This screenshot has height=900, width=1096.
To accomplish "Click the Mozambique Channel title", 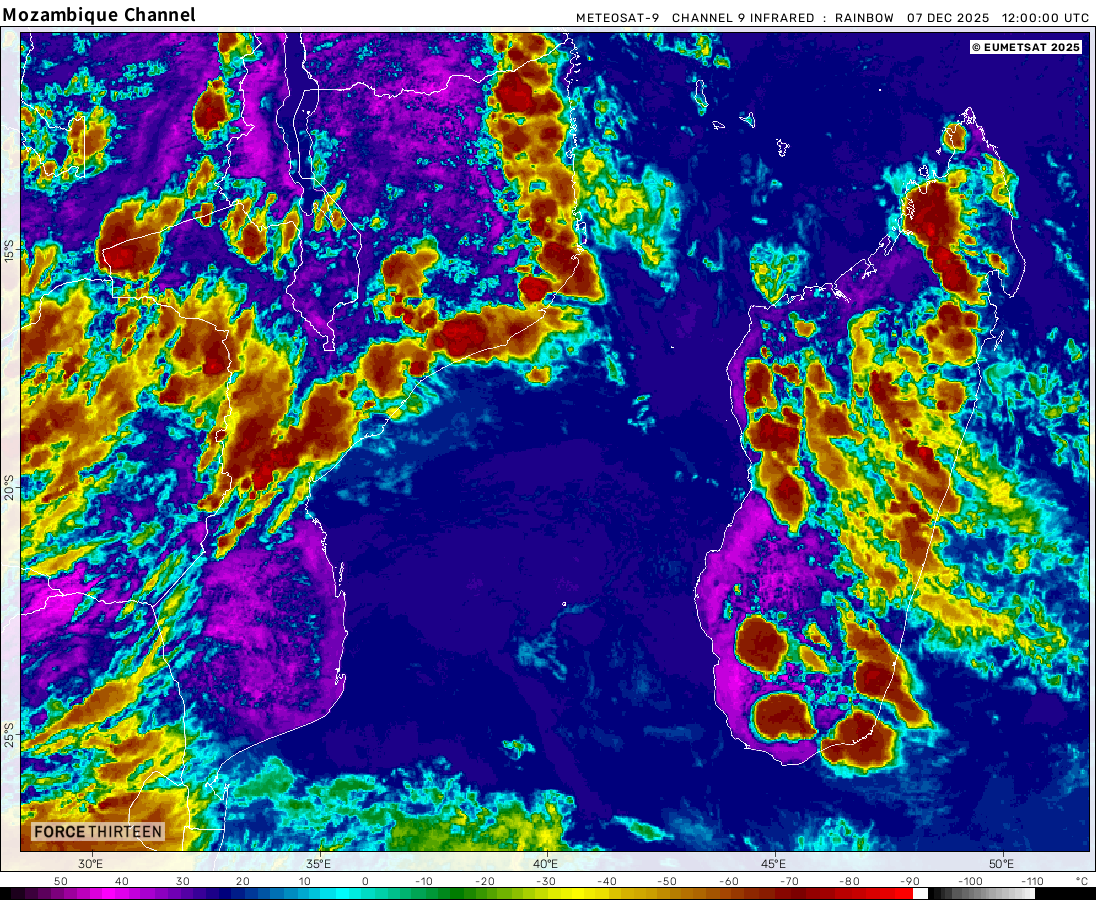I will point(99,15).
